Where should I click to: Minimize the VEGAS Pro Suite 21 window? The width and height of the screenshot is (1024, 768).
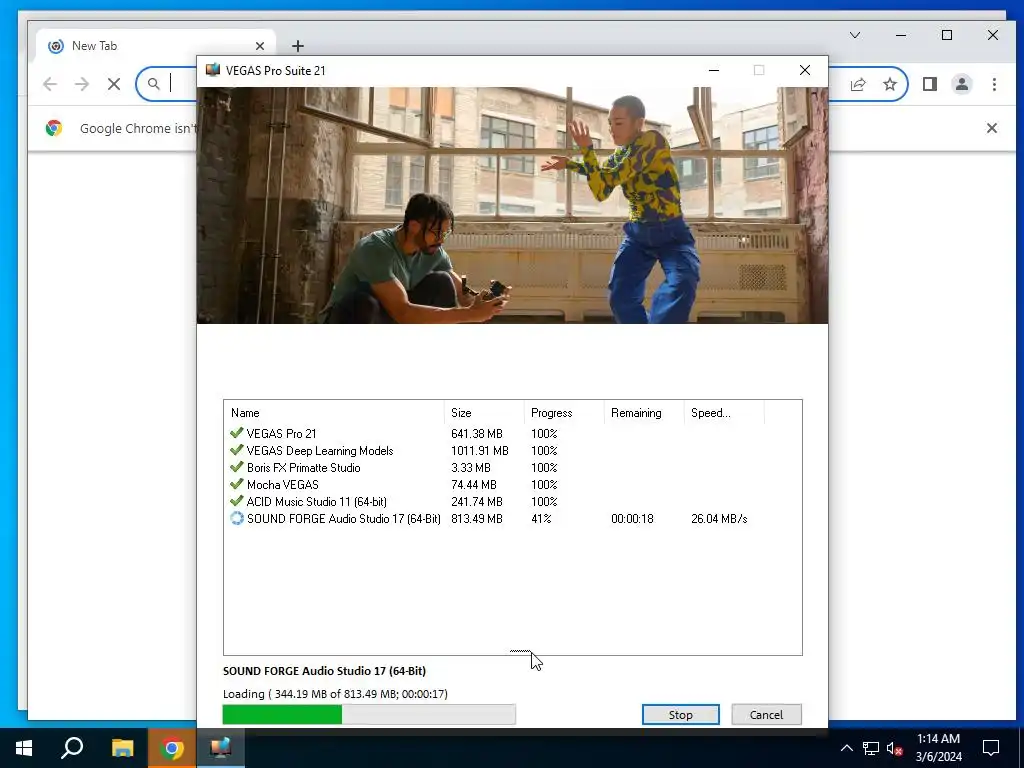(x=714, y=70)
